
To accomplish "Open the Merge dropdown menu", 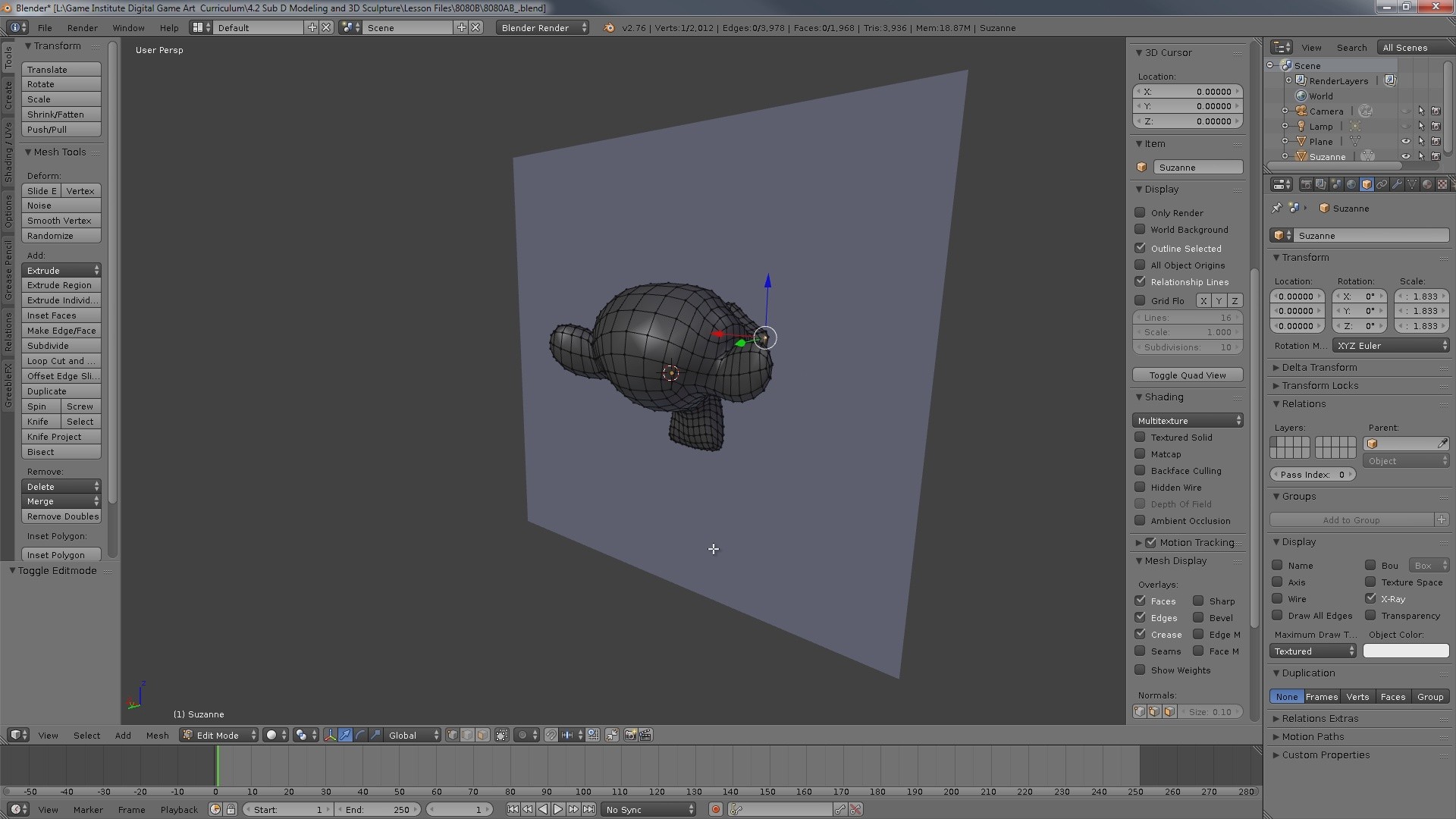I will point(61,501).
